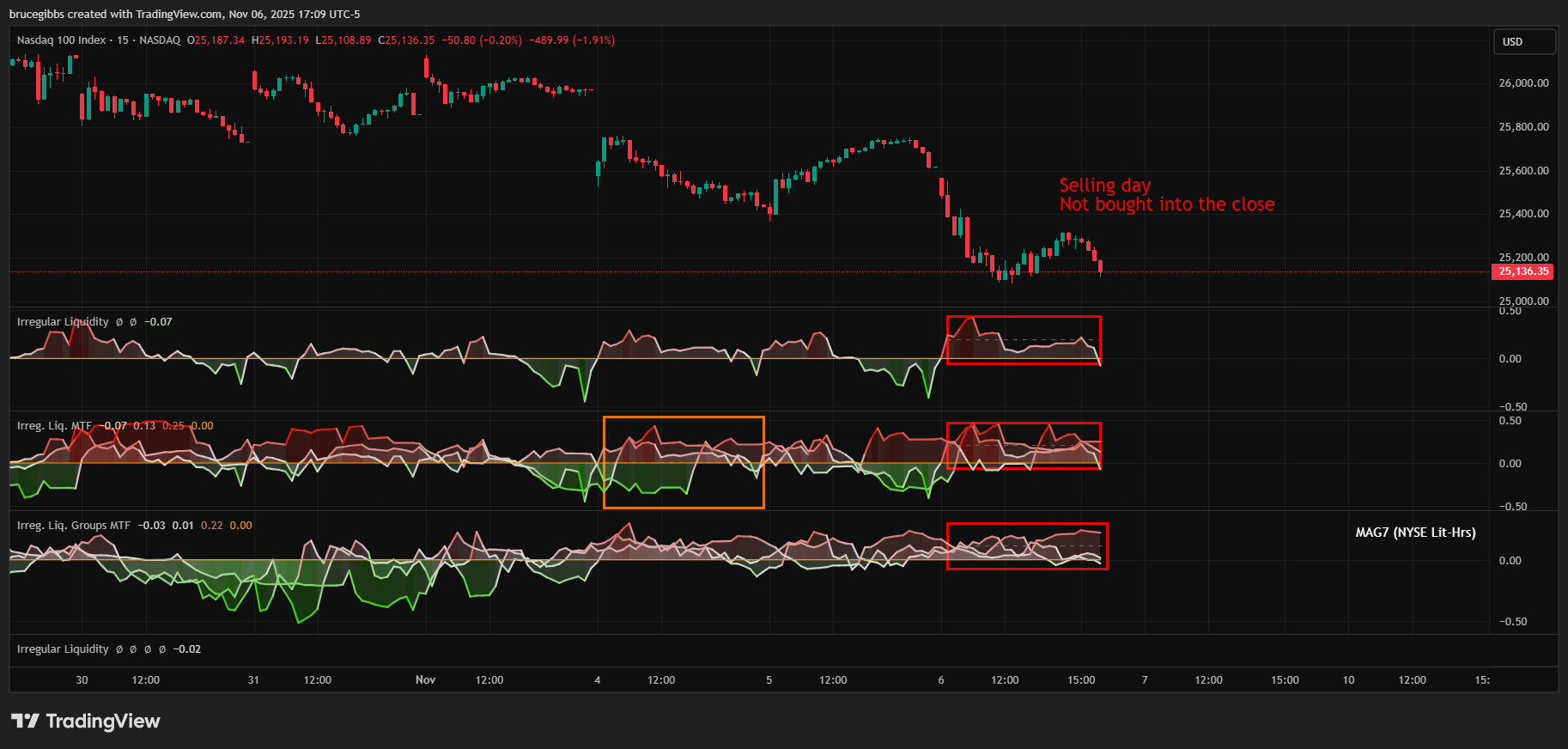Click the MAG7 (NYSE Lit-Hrs) text label
The width and height of the screenshot is (1568, 749).
[x=1415, y=533]
